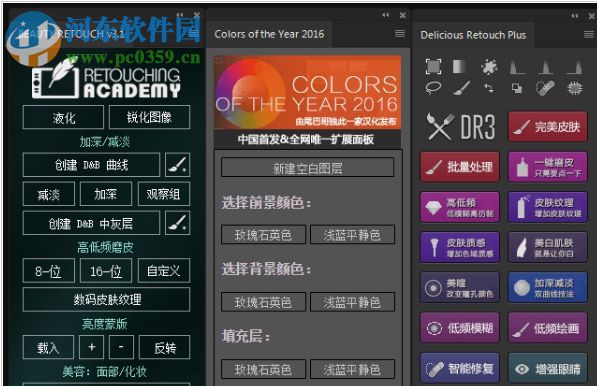
Task: Click the 数码皮肤纹理 button
Action: (x=107, y=300)
